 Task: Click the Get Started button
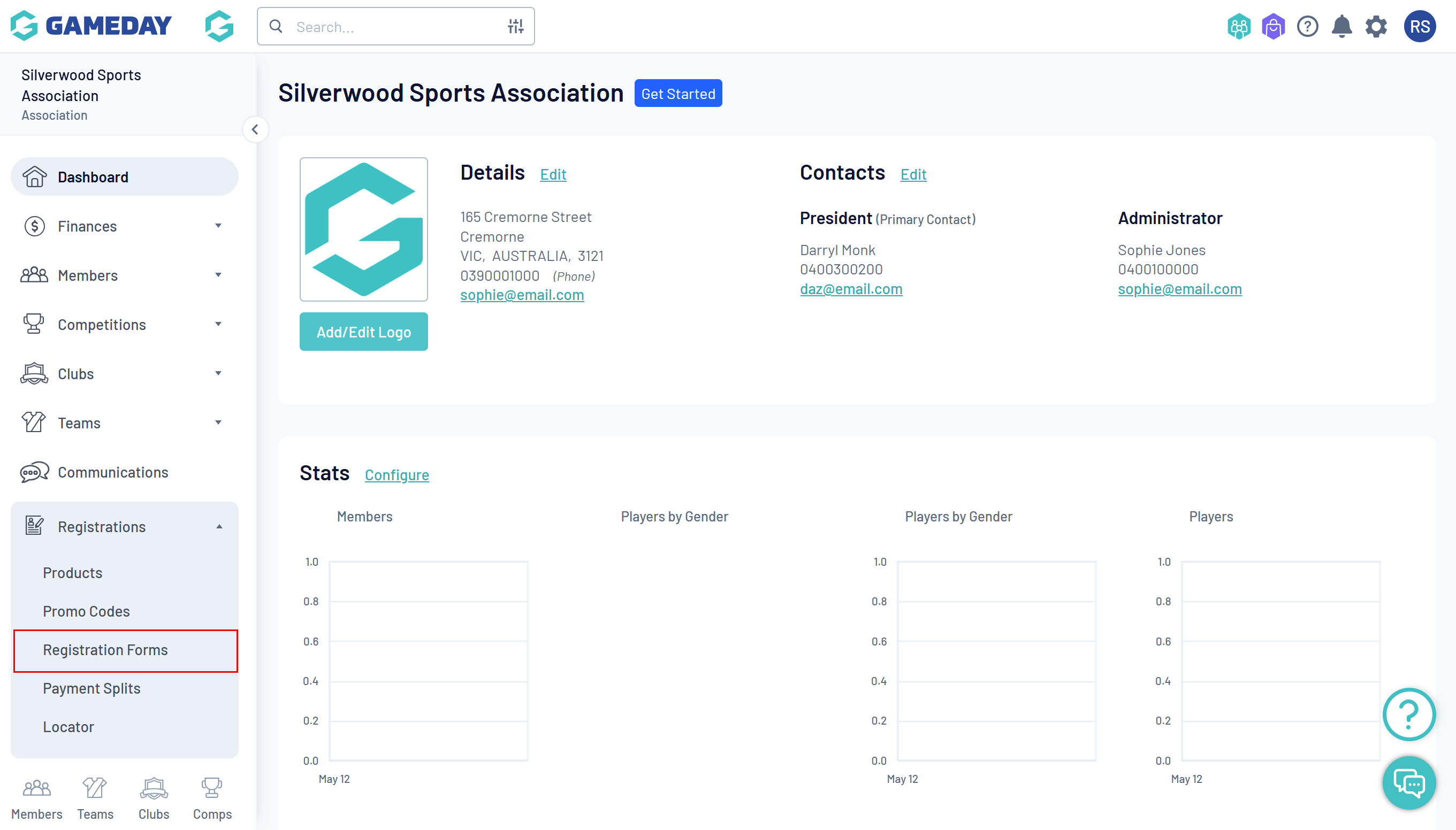(677, 94)
